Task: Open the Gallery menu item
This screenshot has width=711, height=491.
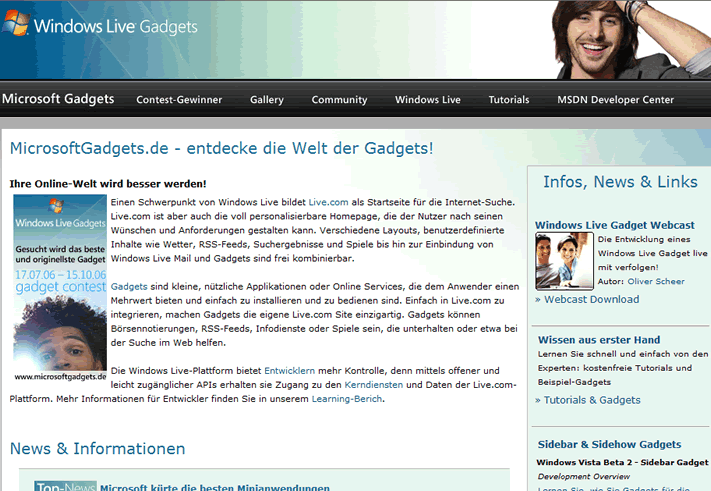Action: (267, 100)
